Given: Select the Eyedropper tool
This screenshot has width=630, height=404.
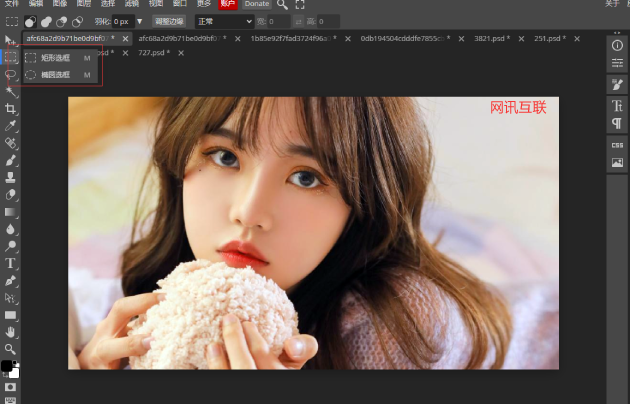Looking at the screenshot, I should click(11, 125).
